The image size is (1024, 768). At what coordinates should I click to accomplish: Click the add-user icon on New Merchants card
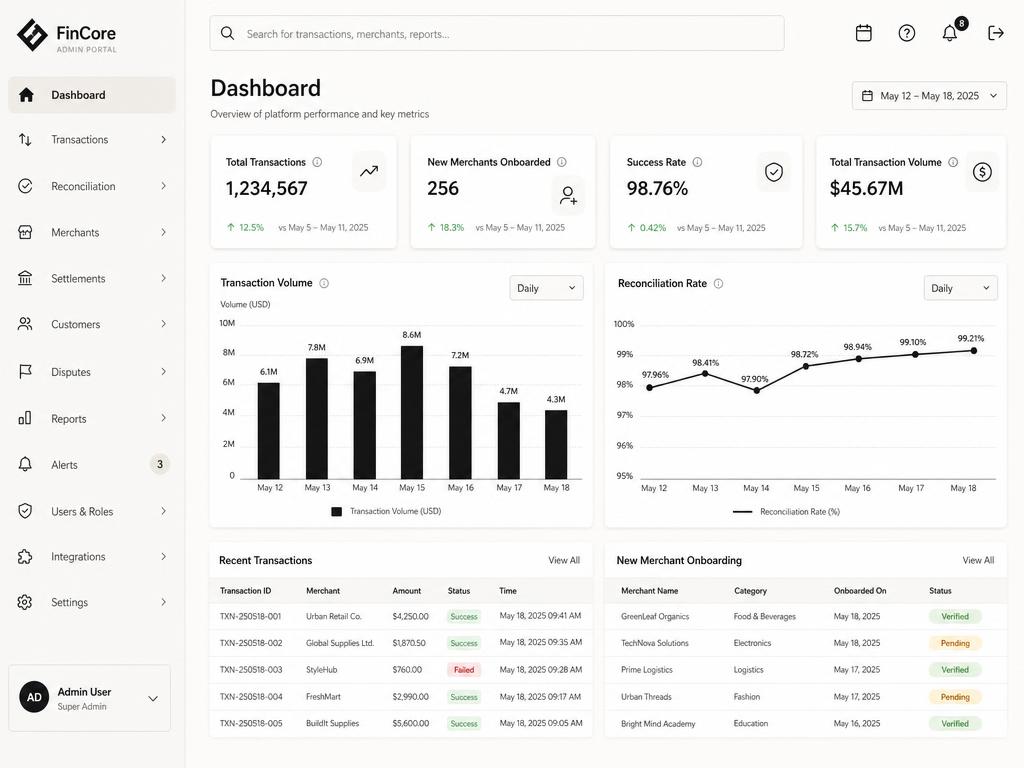click(x=568, y=195)
